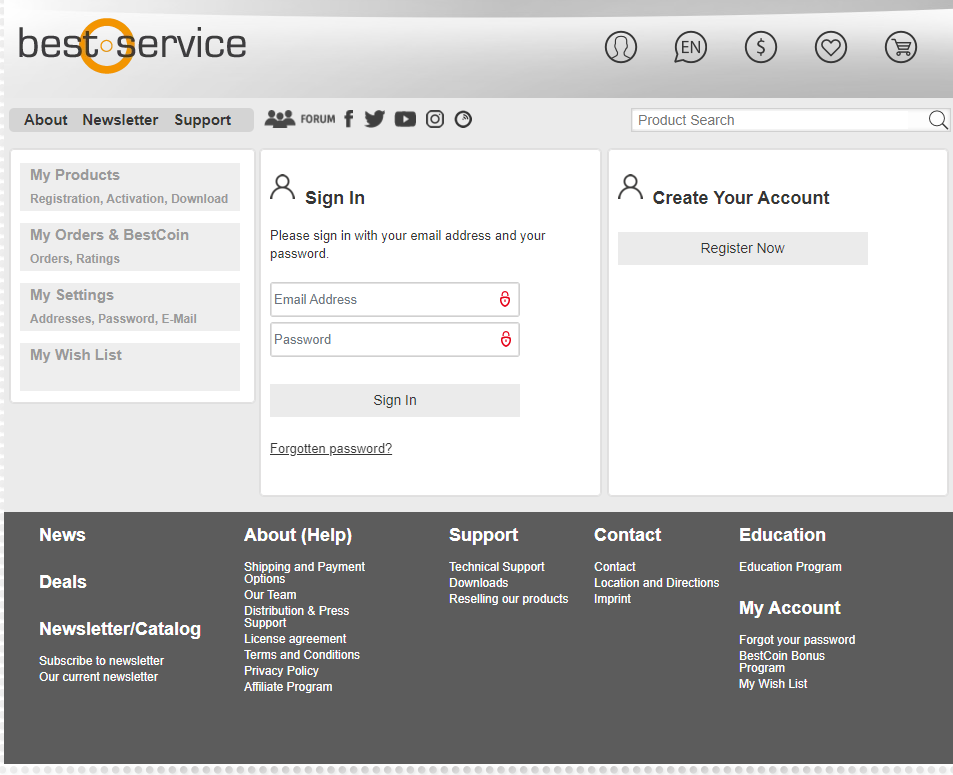Open the EN language selector icon
Viewport: 953px width, 775px height.
[690, 47]
